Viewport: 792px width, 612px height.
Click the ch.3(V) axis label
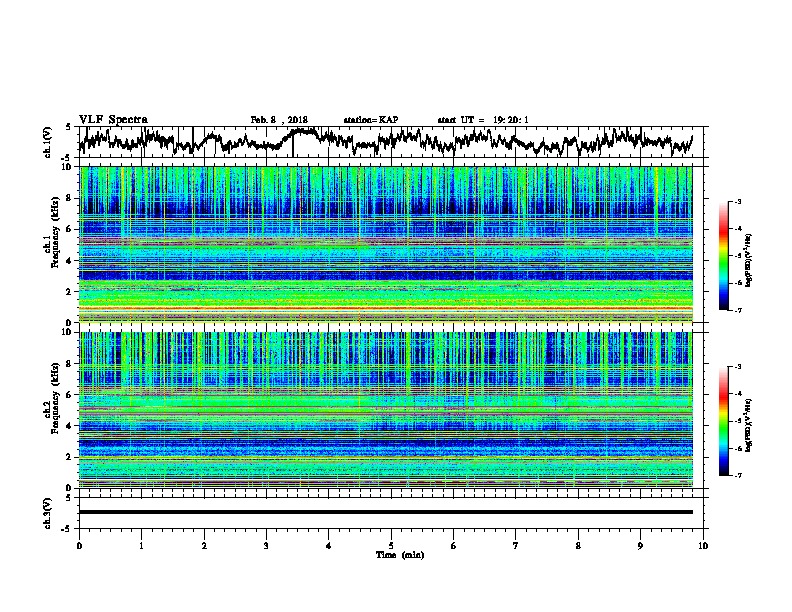pyautogui.click(x=47, y=513)
